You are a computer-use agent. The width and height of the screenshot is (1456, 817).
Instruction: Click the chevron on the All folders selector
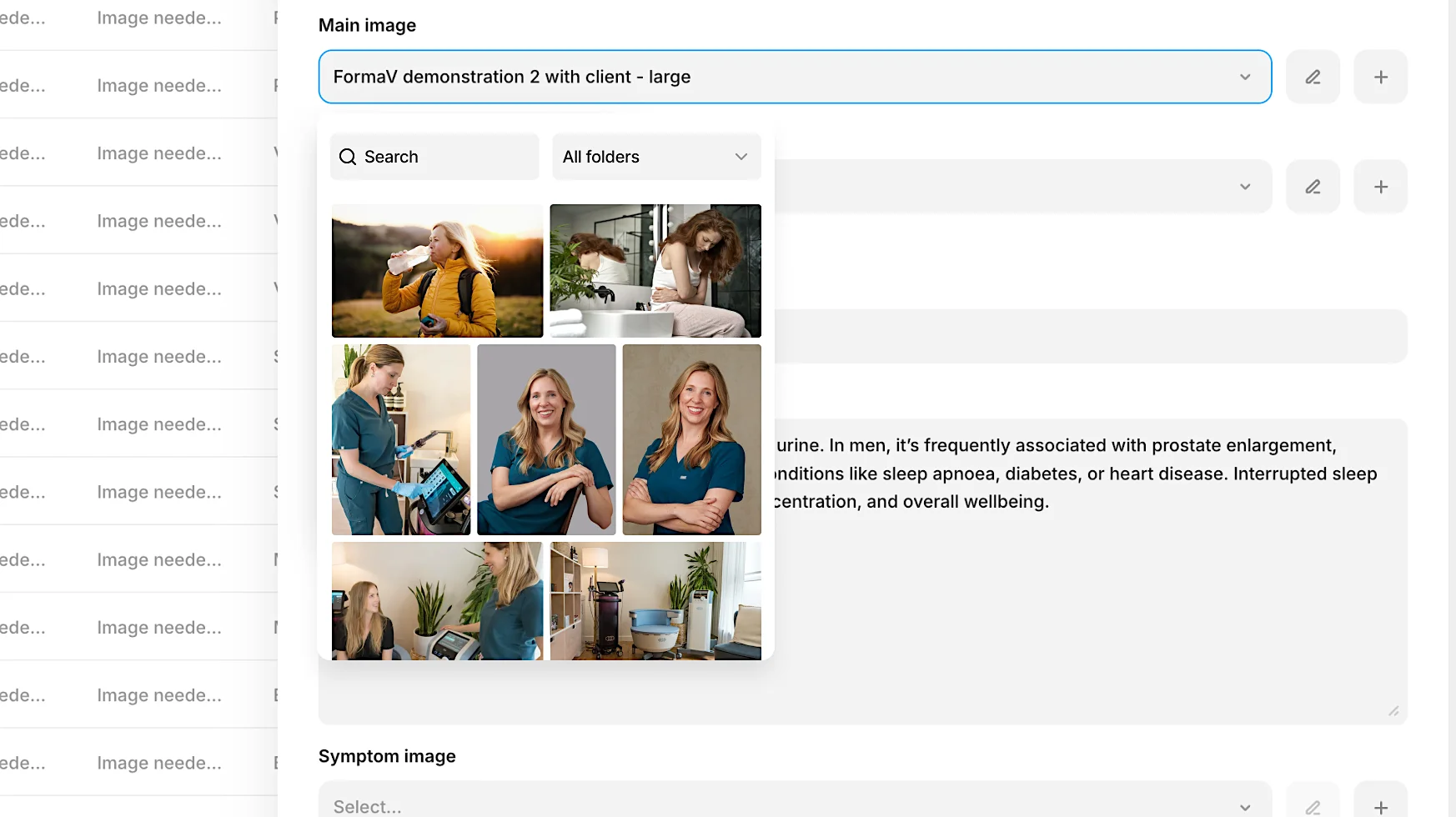[740, 157]
